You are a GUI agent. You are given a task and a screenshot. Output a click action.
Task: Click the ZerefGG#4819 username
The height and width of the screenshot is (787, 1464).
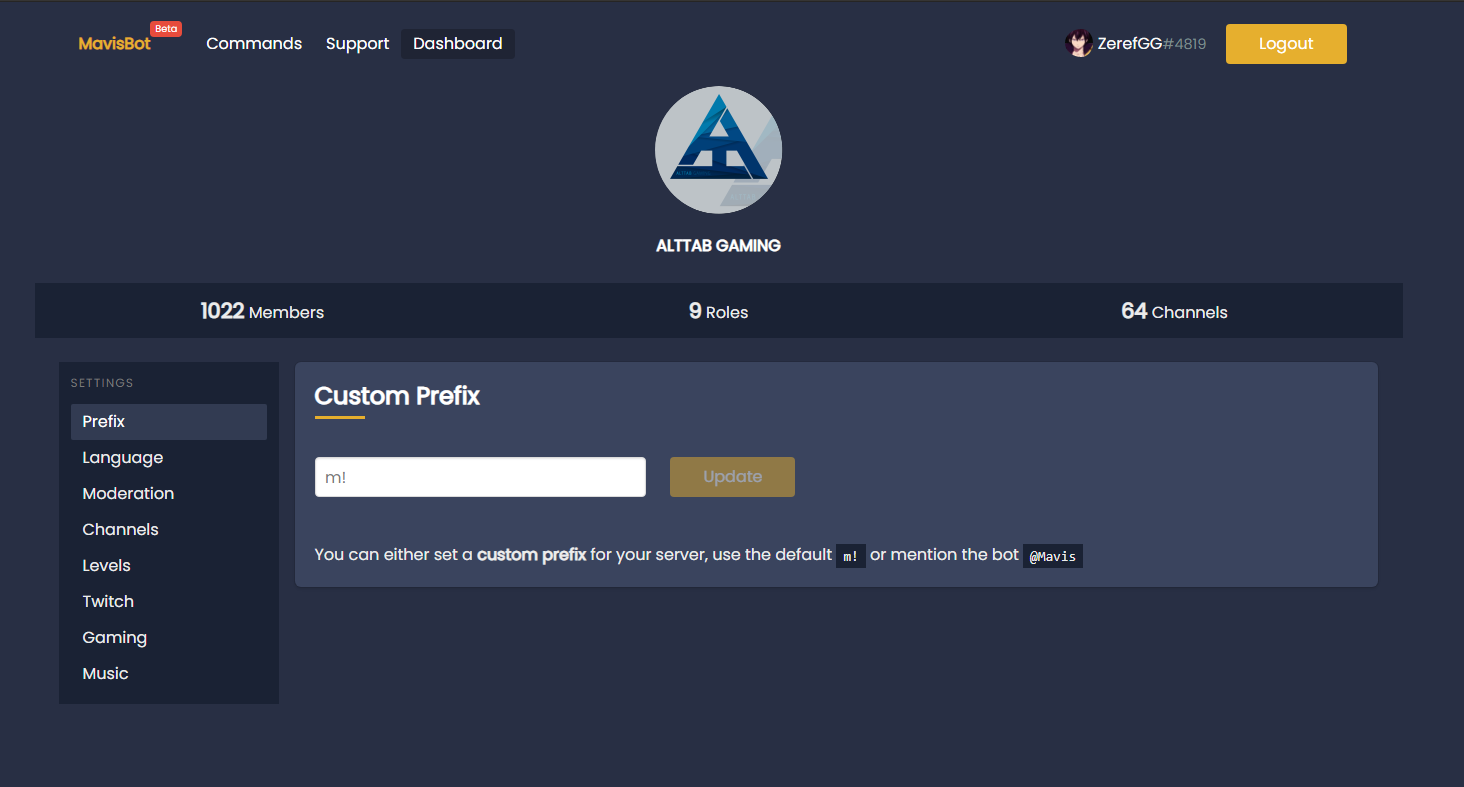click(1151, 44)
